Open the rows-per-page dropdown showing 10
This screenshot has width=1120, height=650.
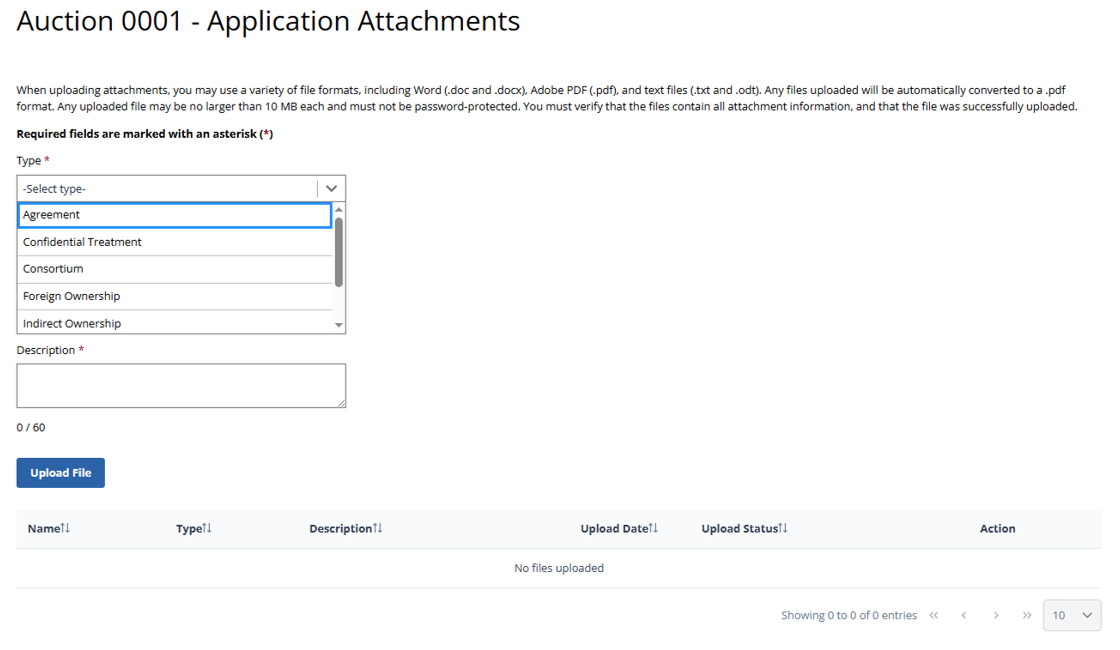pos(1071,615)
